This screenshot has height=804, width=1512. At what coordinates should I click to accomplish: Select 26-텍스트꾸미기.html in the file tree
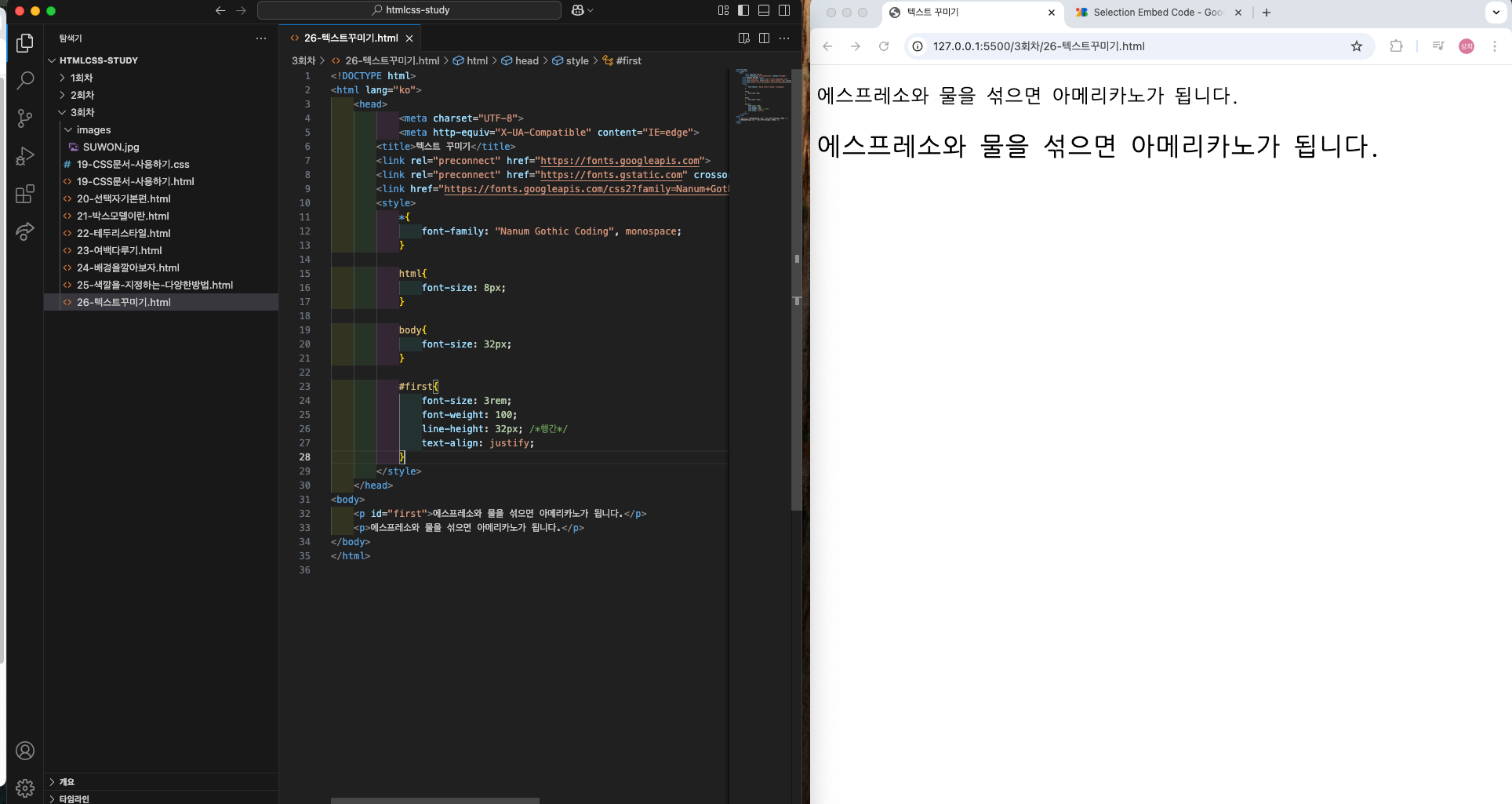[x=162, y=302]
